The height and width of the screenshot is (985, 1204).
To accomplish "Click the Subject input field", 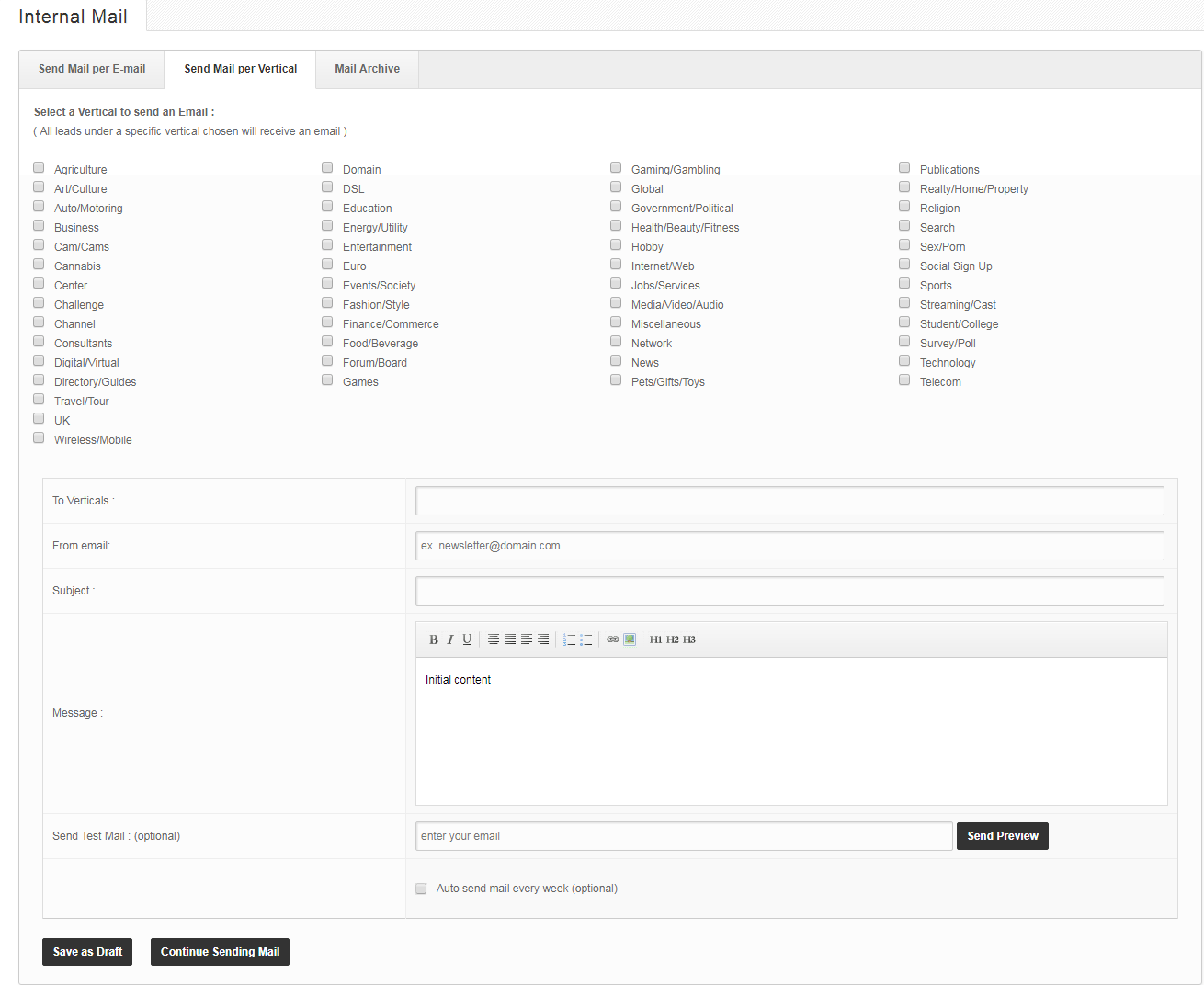I will coord(789,591).
